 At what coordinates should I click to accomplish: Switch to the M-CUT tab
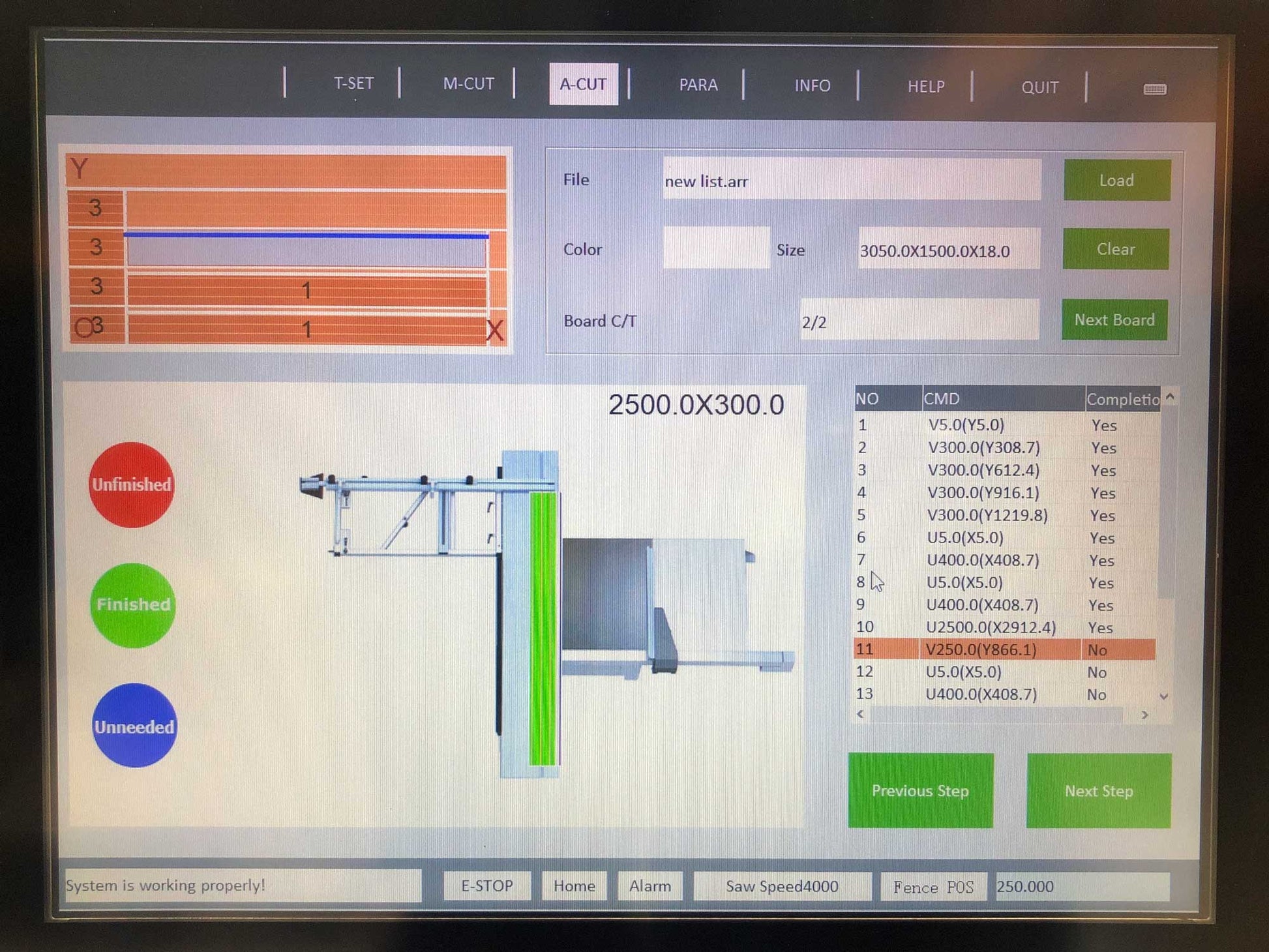[468, 83]
